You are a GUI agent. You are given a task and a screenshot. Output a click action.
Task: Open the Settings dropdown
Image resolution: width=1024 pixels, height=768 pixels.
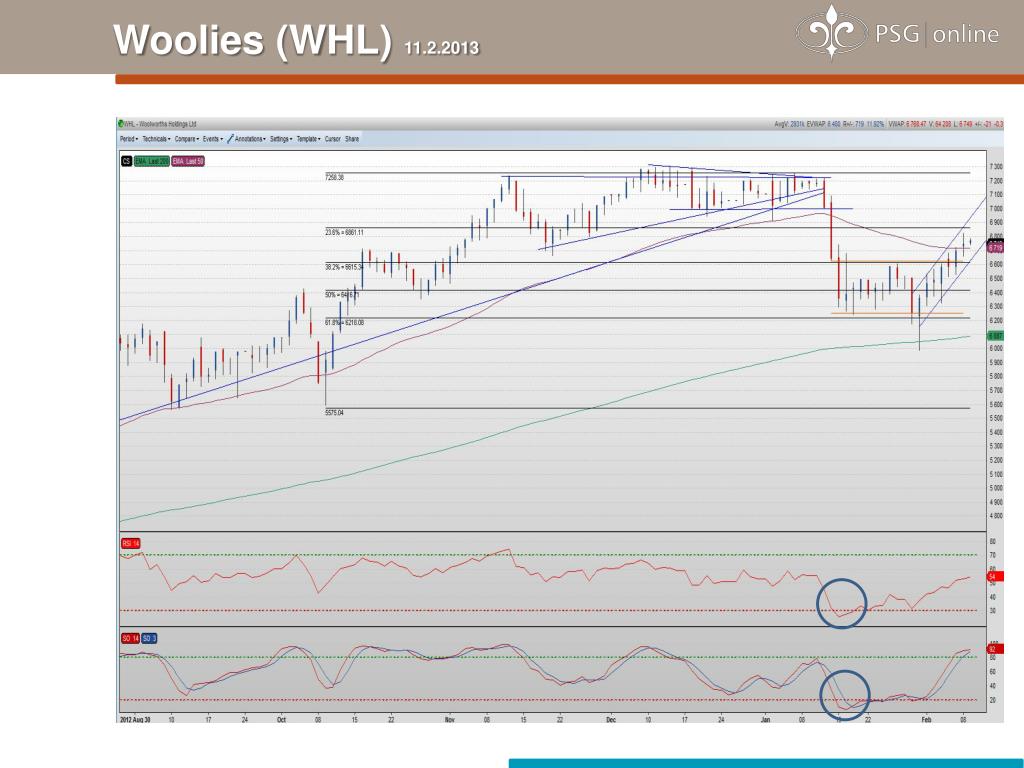pyautogui.click(x=281, y=139)
